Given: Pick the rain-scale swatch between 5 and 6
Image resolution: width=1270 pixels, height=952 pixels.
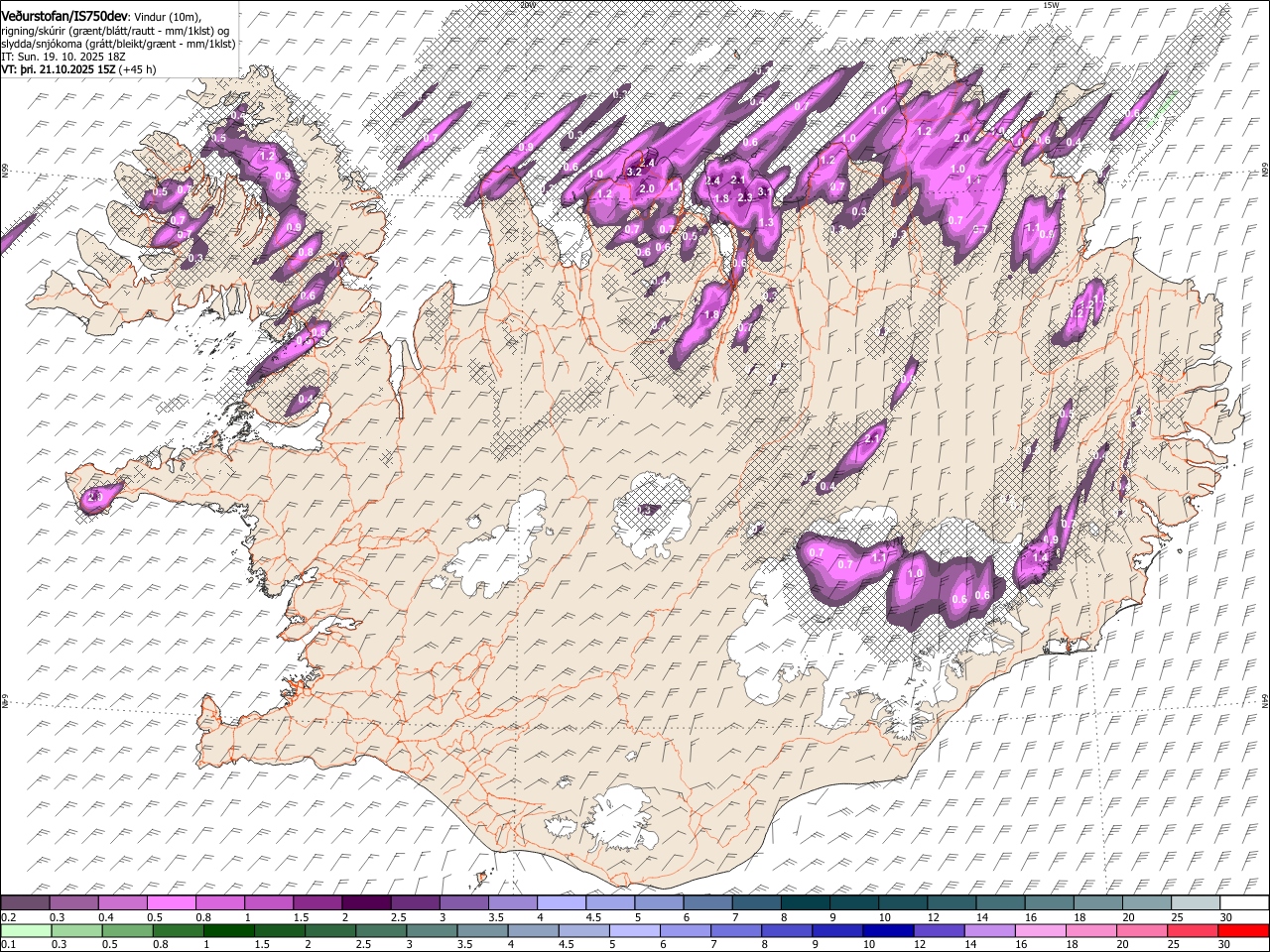Looking at the screenshot, I should pos(635,930).
